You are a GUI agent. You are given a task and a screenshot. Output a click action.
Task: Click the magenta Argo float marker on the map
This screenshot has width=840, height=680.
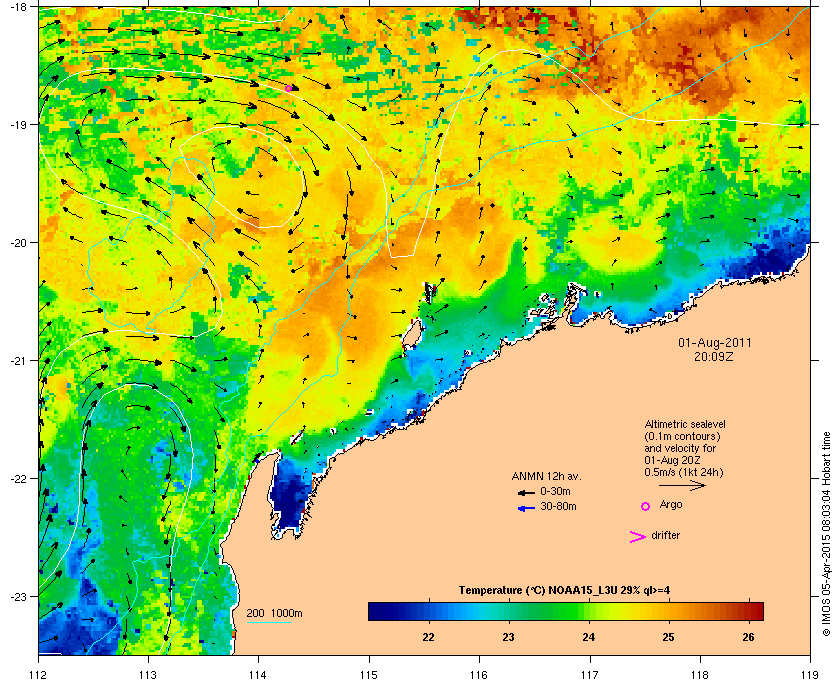tap(288, 88)
